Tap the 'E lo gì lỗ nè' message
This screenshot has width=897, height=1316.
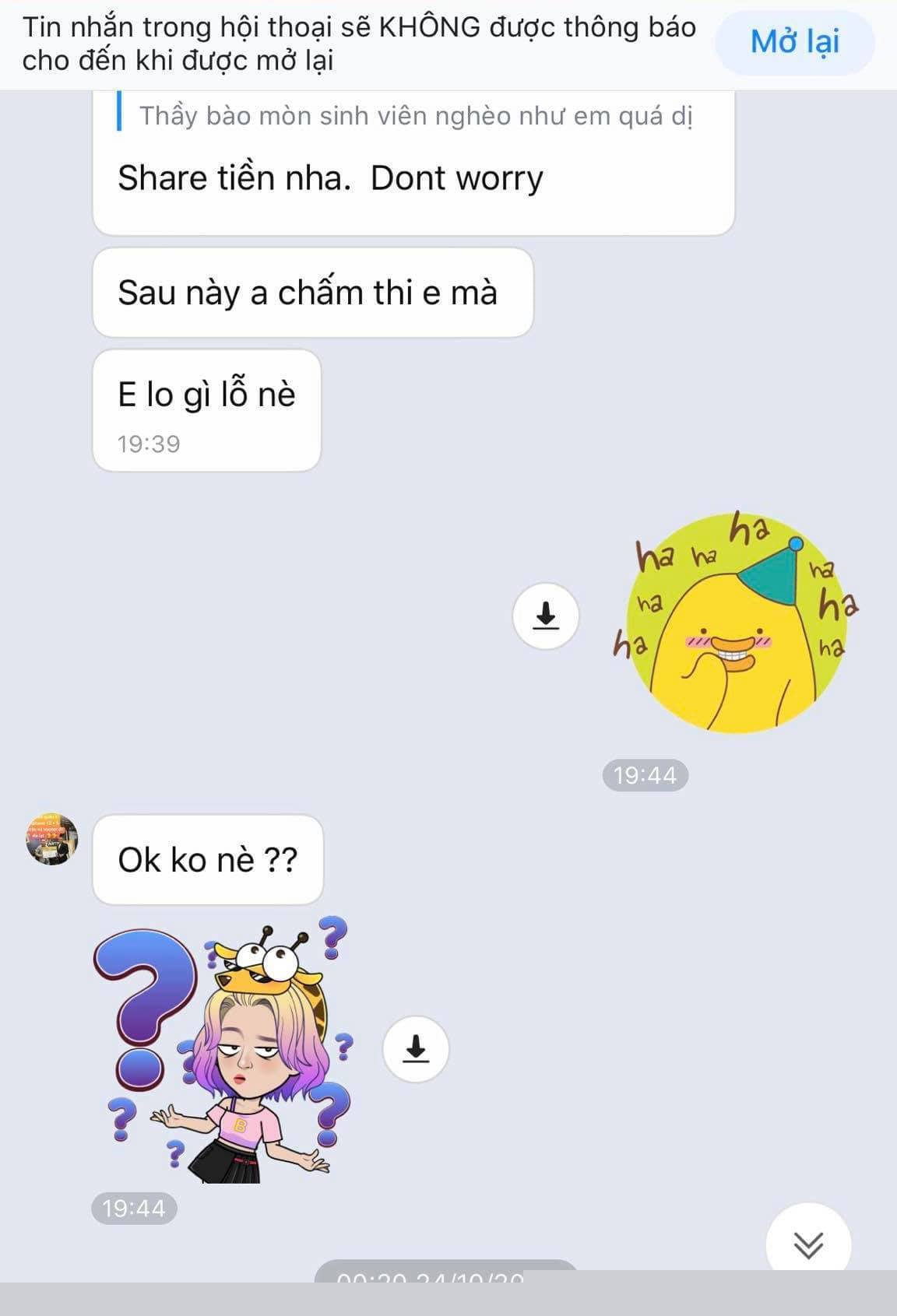point(206,410)
